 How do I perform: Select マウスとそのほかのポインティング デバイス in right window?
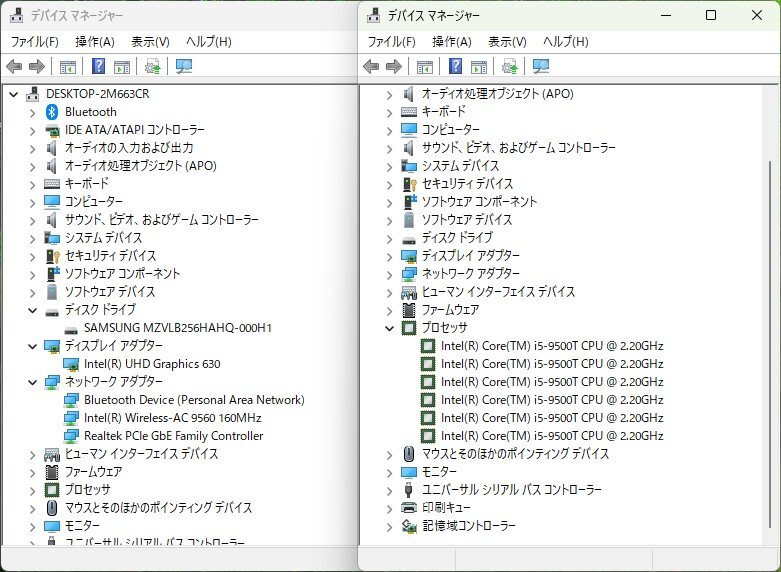pos(516,453)
